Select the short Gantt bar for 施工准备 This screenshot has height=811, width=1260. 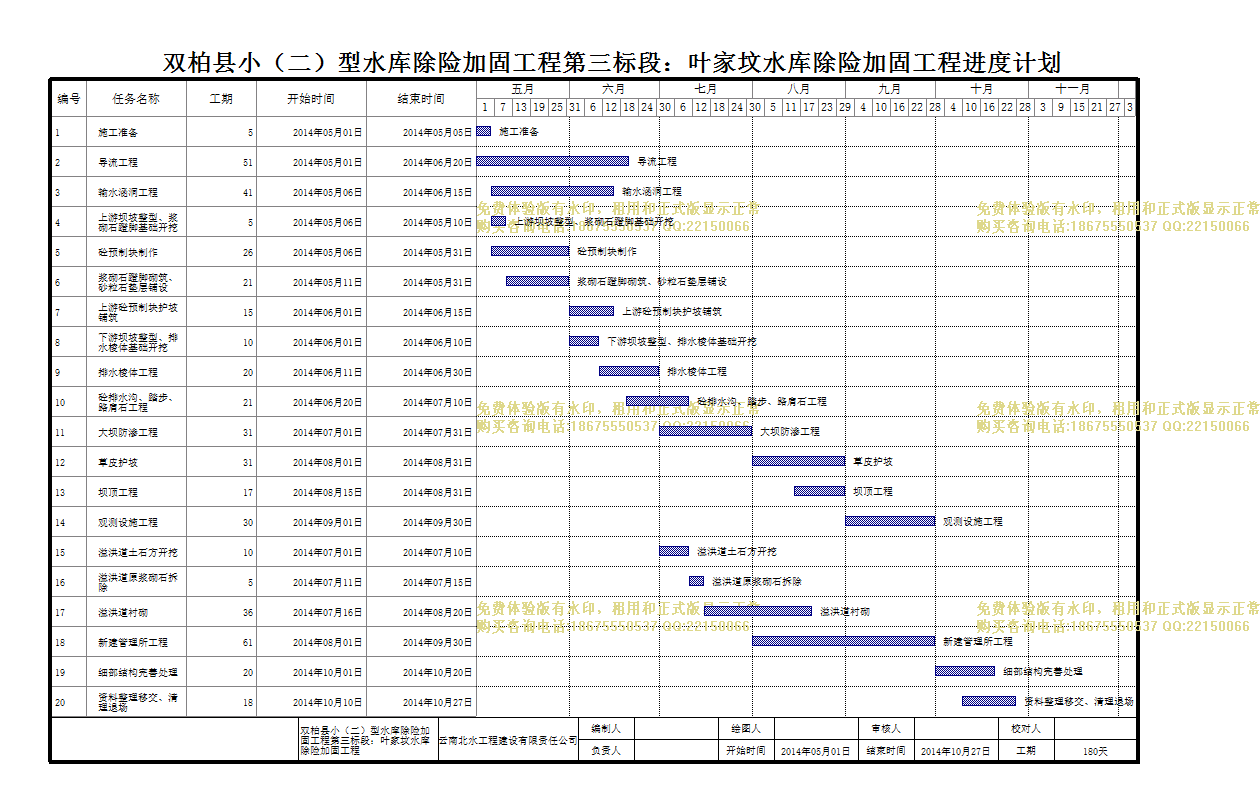coord(484,131)
